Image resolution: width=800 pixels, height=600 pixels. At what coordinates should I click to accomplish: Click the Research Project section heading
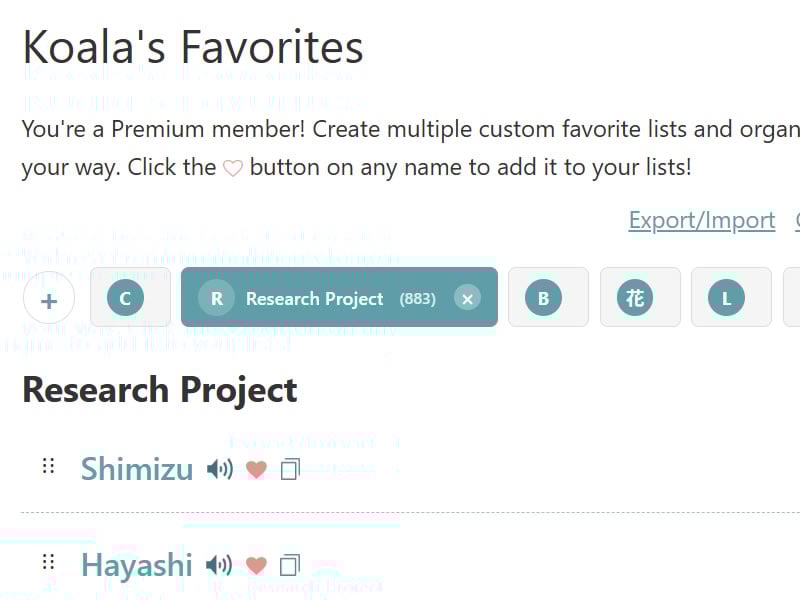[159, 389]
